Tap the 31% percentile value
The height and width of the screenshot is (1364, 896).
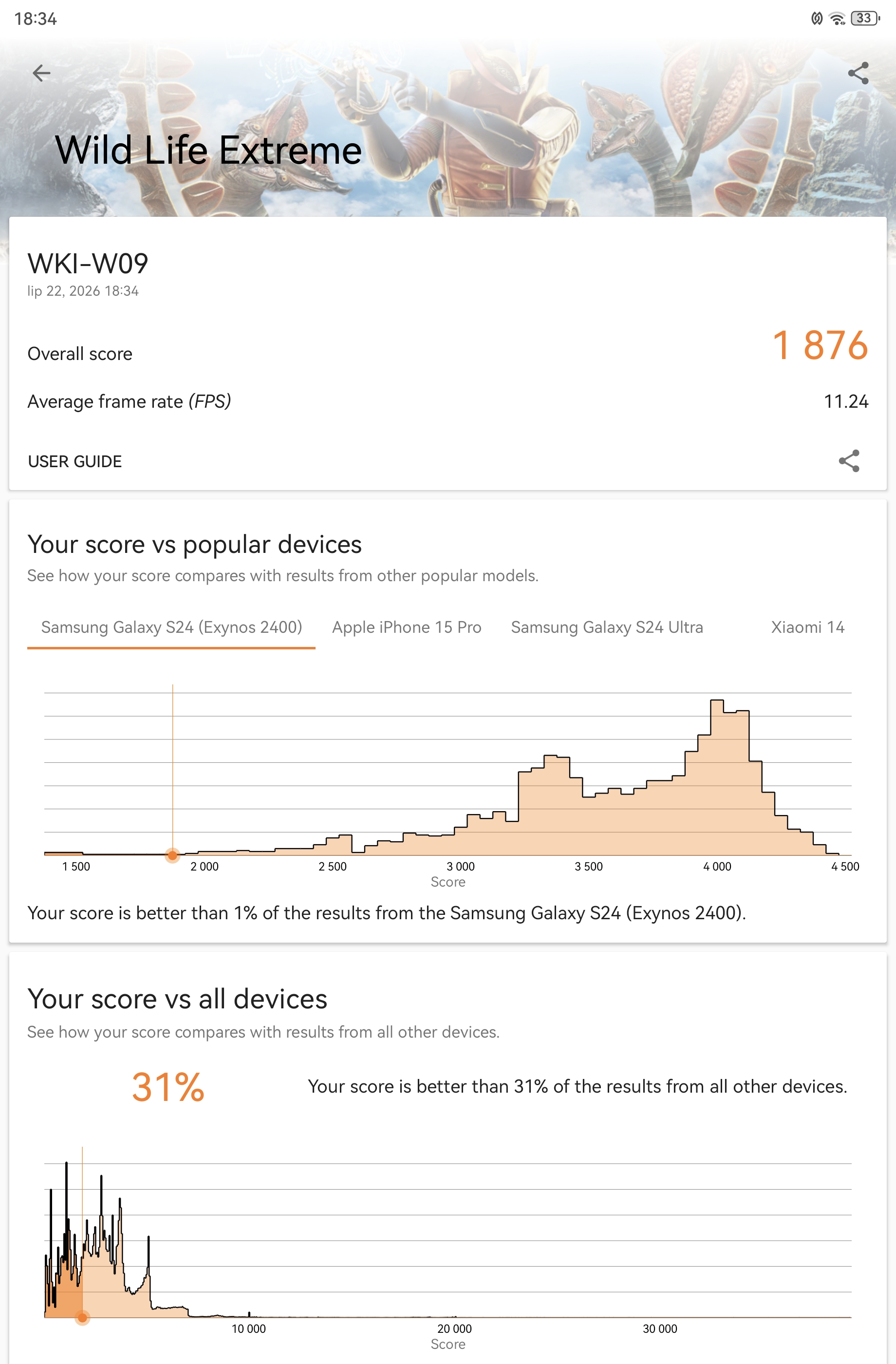168,1087
